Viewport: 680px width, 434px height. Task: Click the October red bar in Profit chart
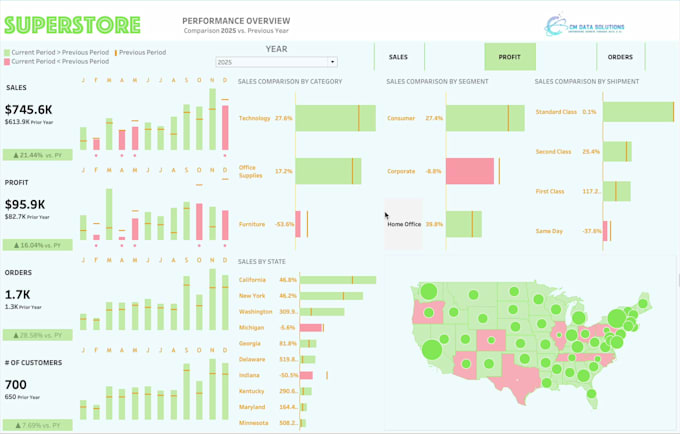pyautogui.click(x=199, y=222)
